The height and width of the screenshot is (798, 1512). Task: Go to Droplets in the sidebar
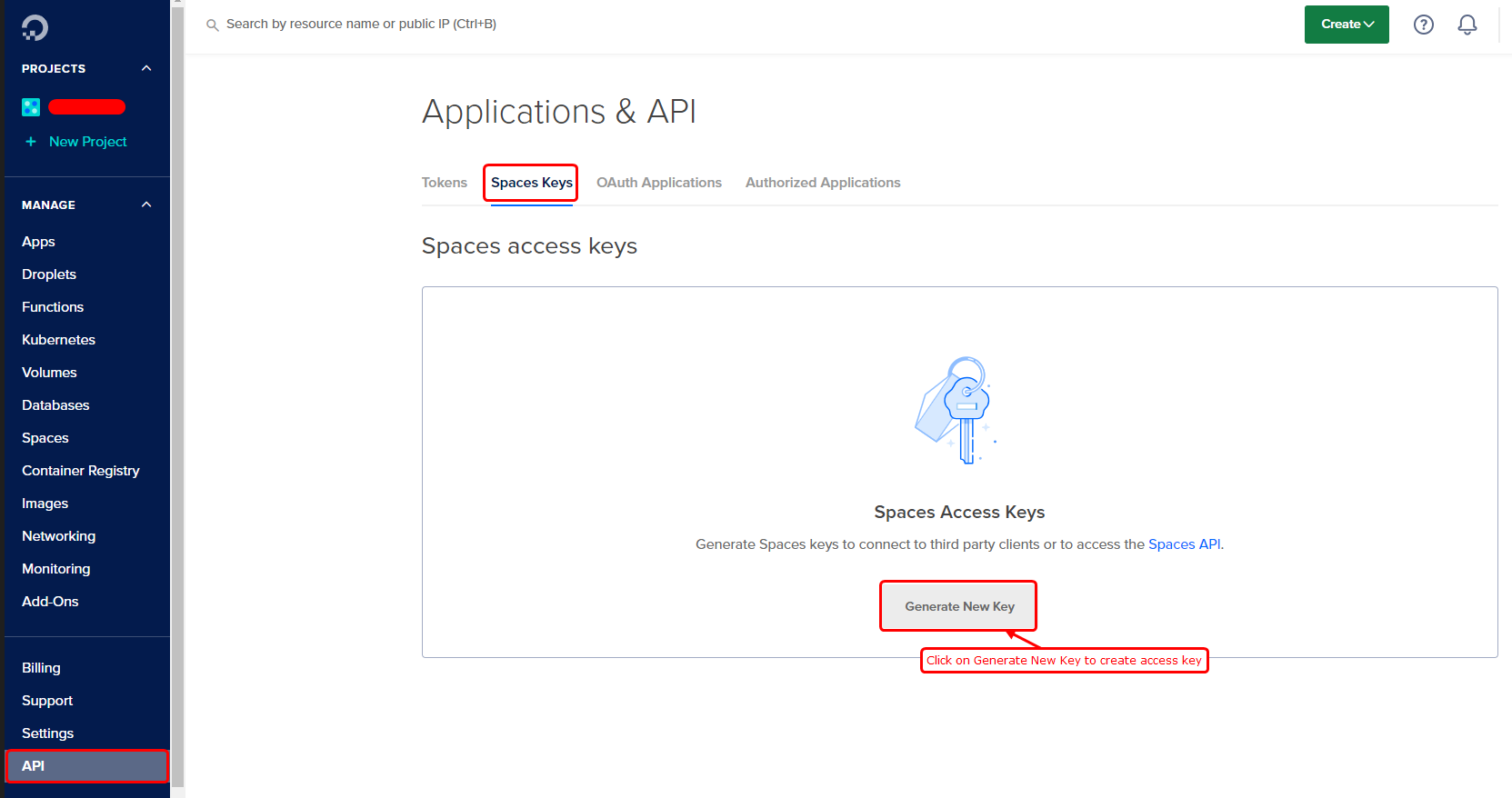point(49,274)
